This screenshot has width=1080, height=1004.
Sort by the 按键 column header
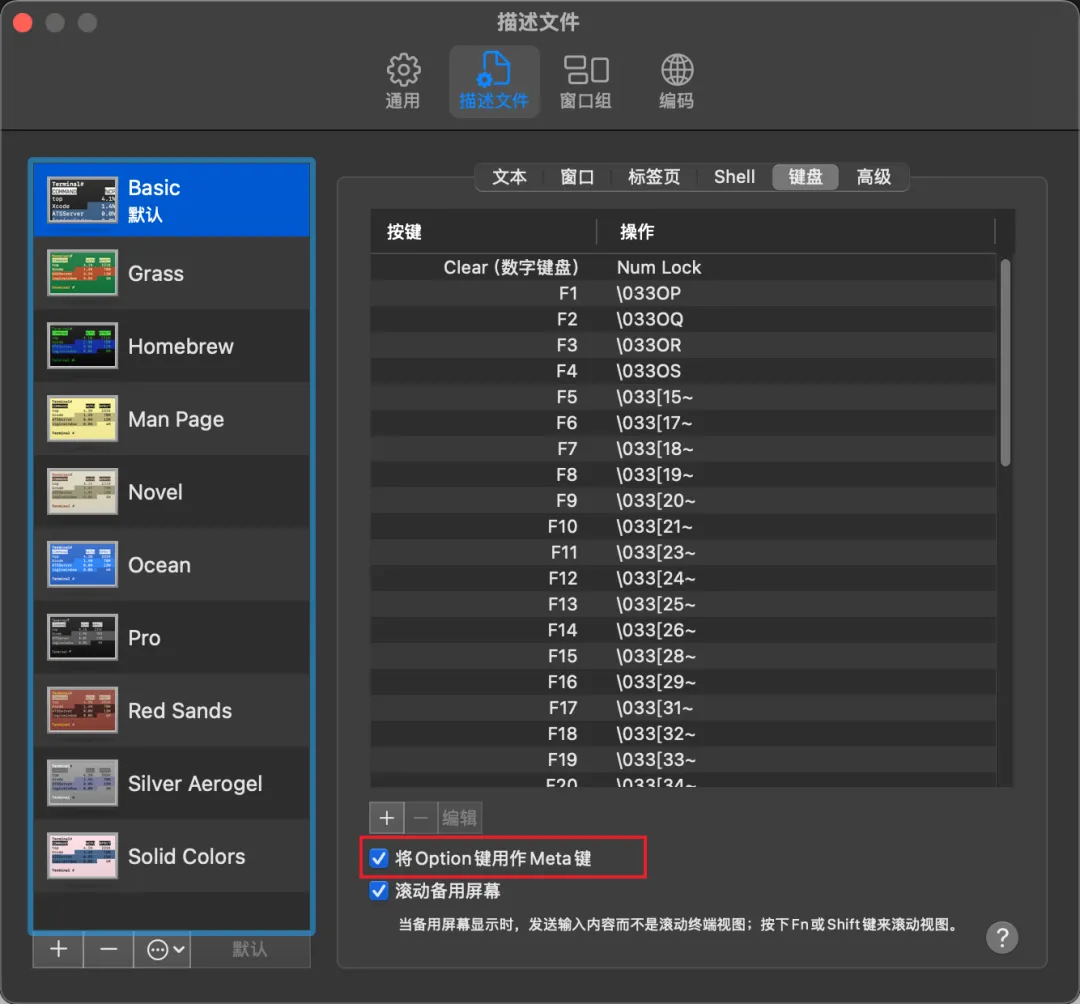coord(483,232)
